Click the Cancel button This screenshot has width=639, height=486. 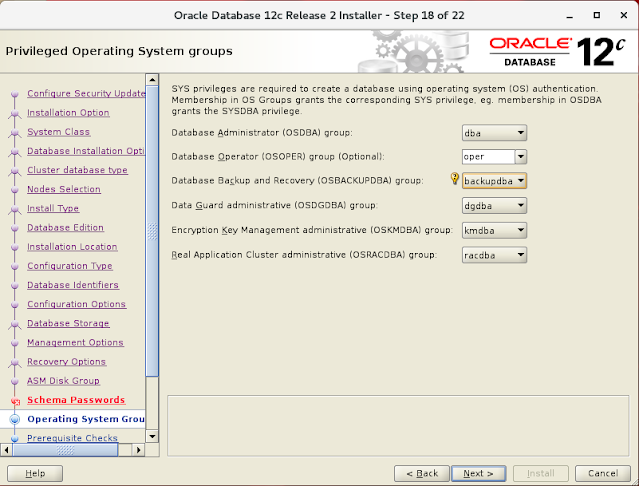[603, 473]
